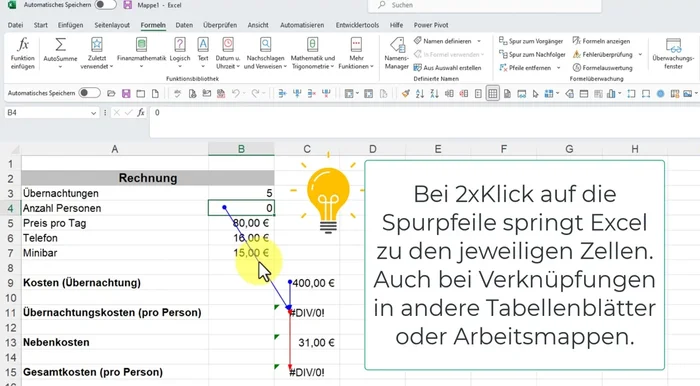The image size is (700, 386).
Task: Click Spur zum Vorgänger
Action: tap(531, 41)
